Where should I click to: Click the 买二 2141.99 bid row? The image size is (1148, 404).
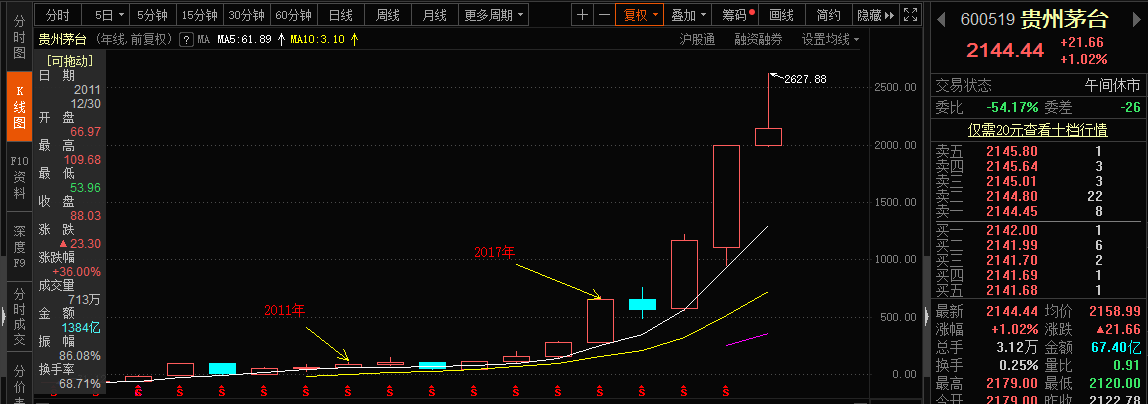(x=1037, y=245)
